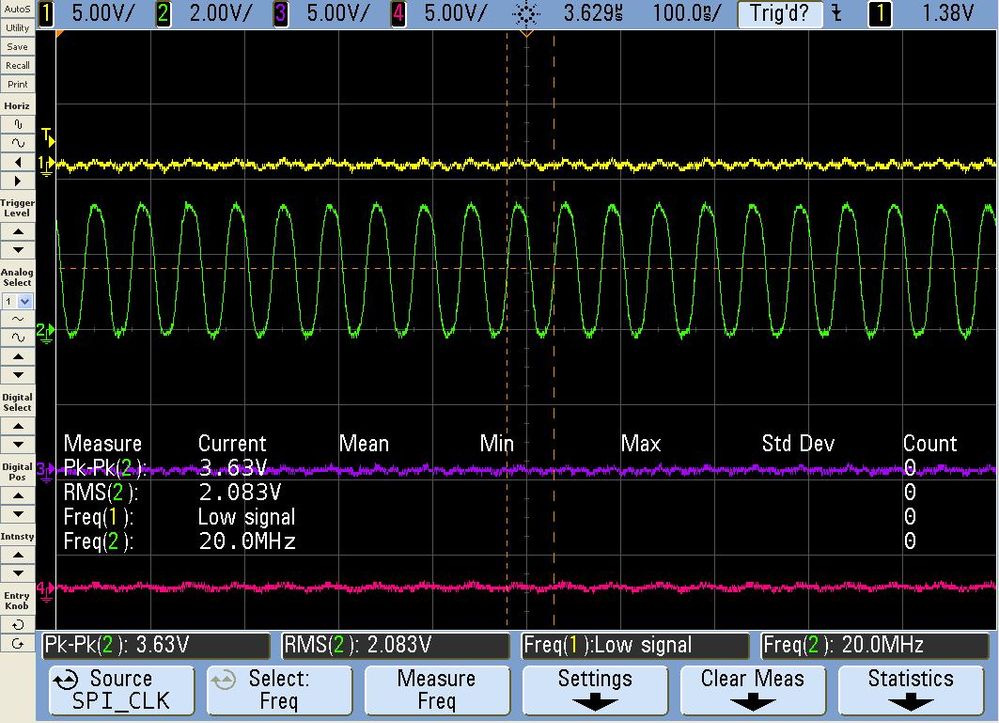
Task: Click the Freq(2): 20.0MHz measurement box
Action: [x=874, y=645]
